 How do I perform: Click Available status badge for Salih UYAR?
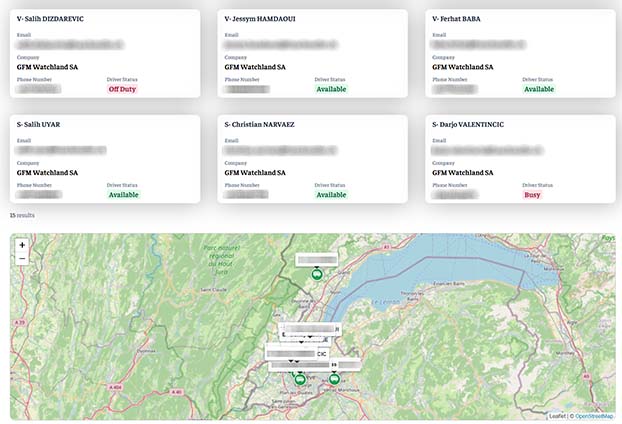[123, 195]
